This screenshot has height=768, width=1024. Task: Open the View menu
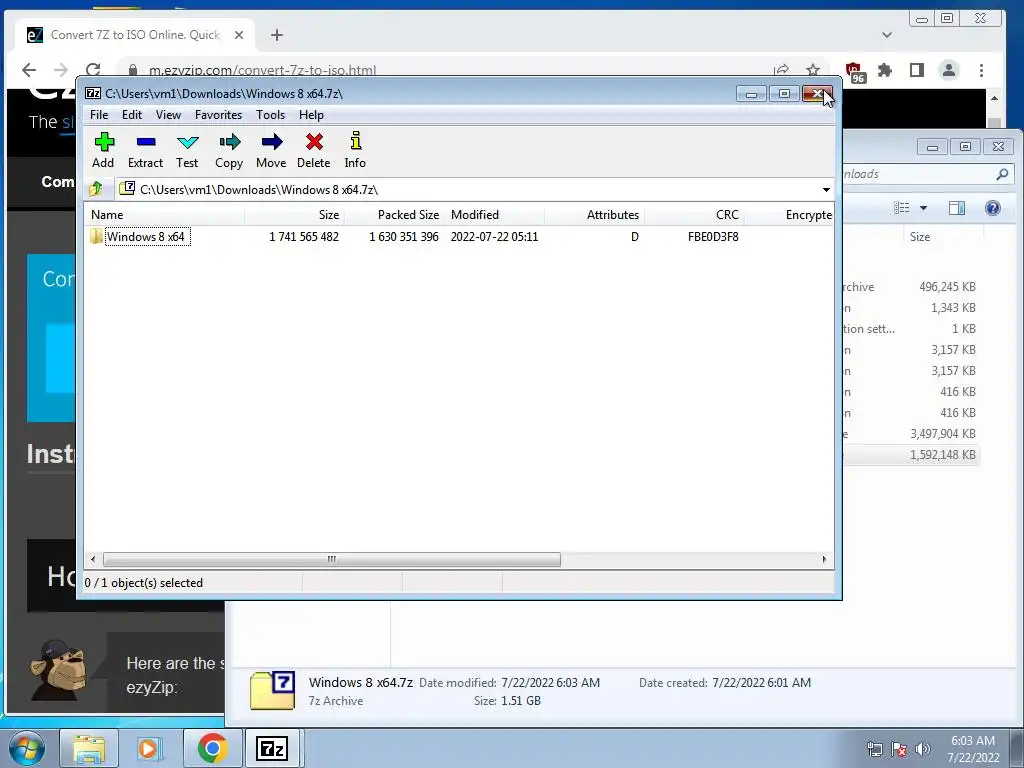tap(168, 115)
